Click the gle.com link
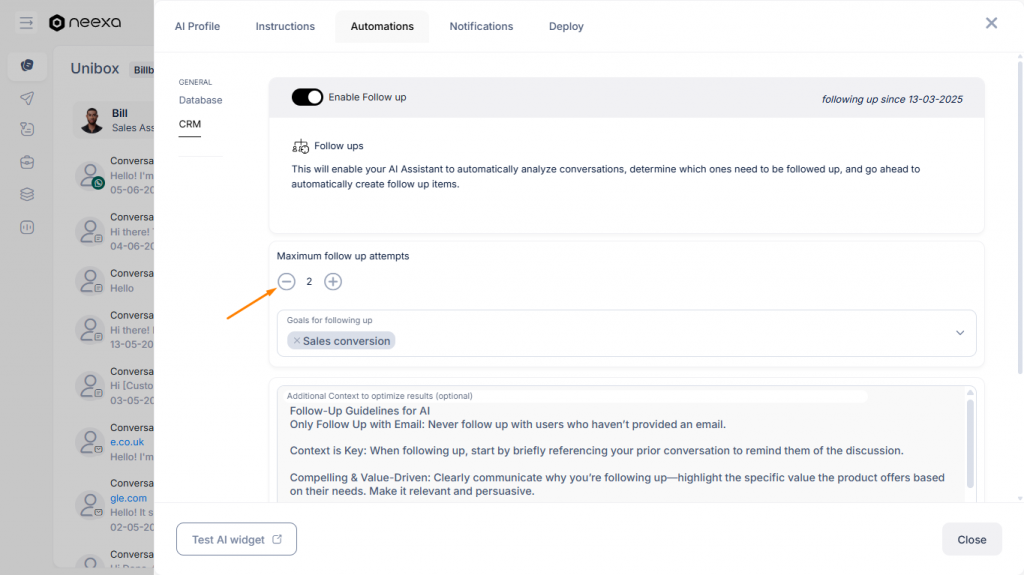The image size is (1024, 575). point(128,498)
